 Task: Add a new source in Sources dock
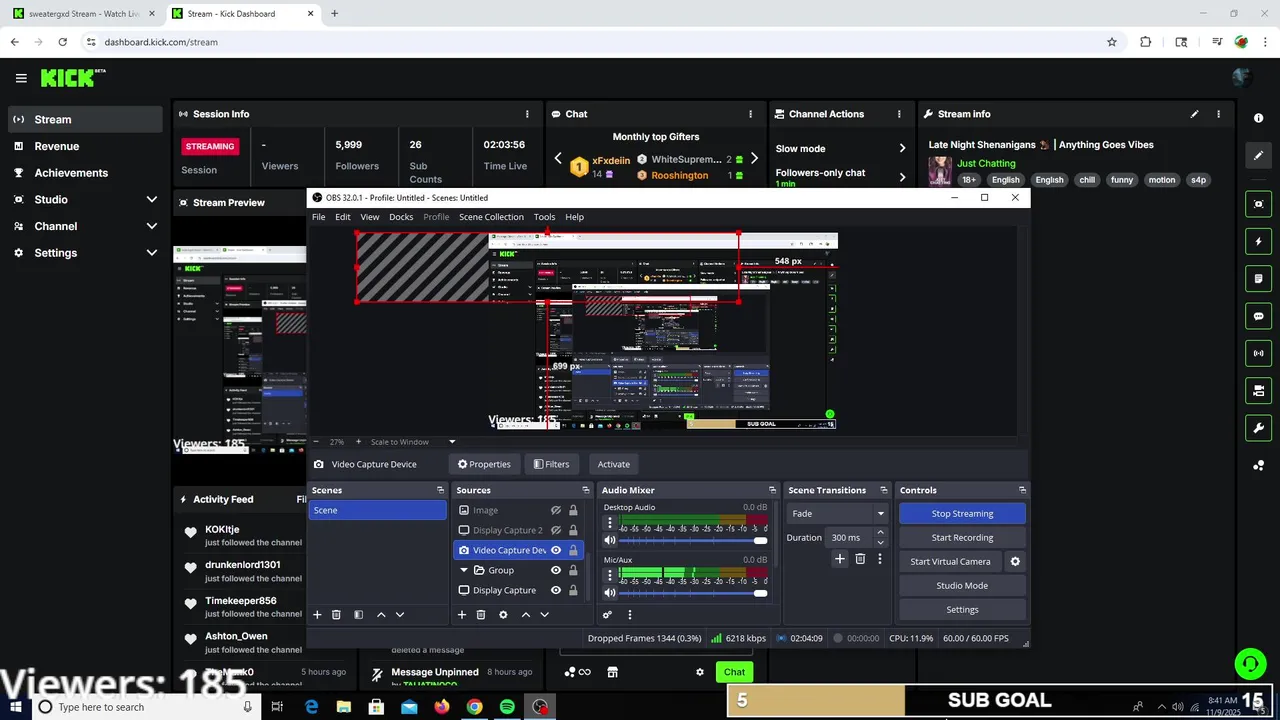click(x=462, y=615)
